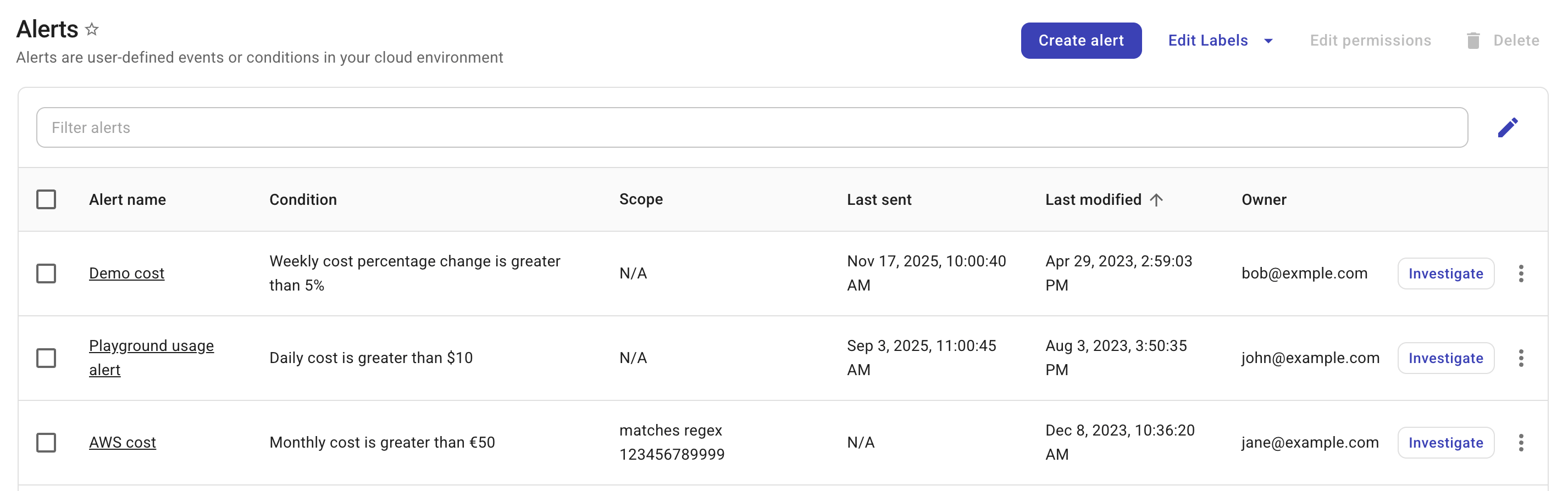Star the Alerts page as favorite
The width and height of the screenshot is (1568, 491).
point(92,29)
